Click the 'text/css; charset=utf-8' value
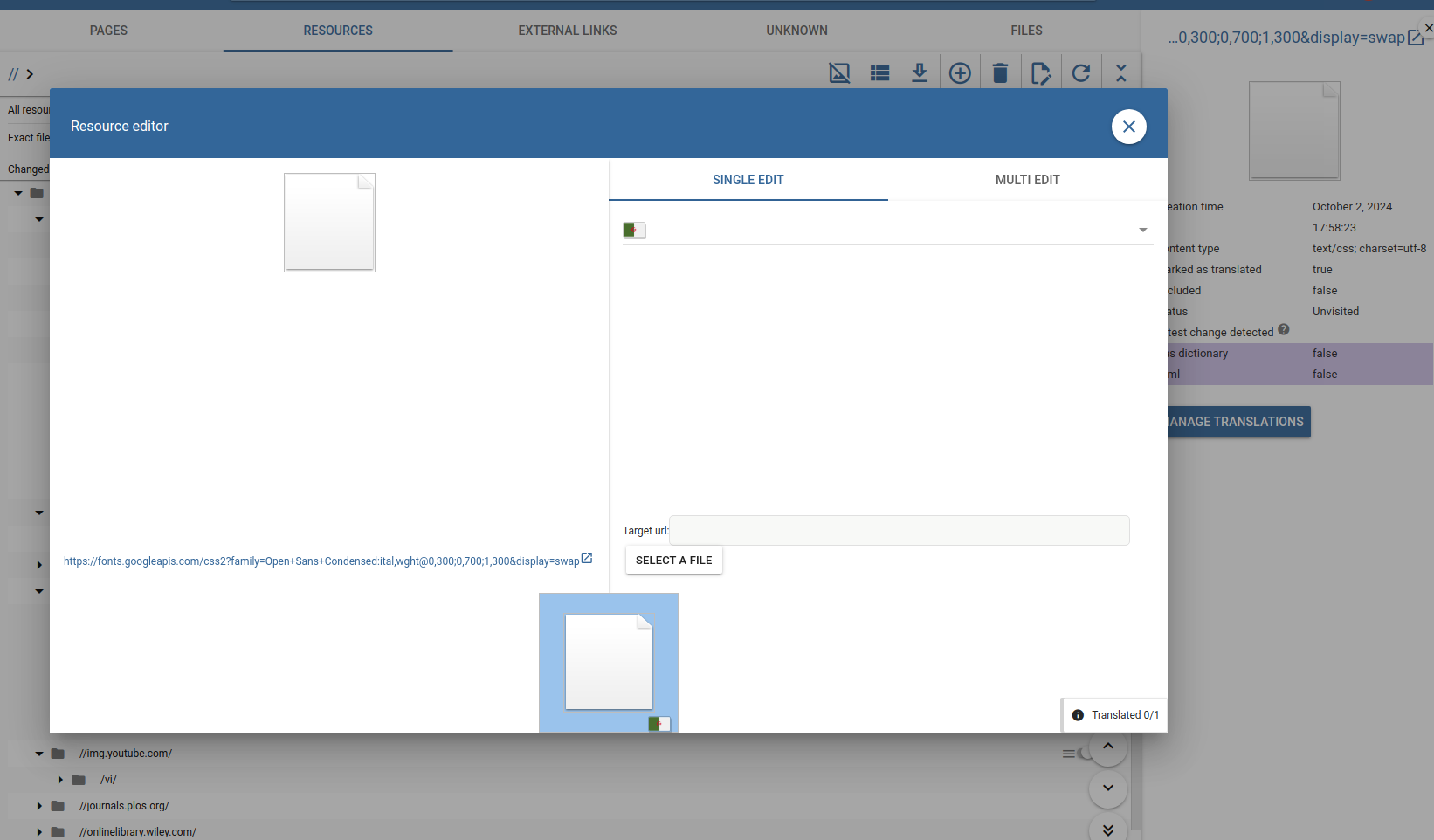Viewport: 1434px width, 840px height. tap(1369, 249)
